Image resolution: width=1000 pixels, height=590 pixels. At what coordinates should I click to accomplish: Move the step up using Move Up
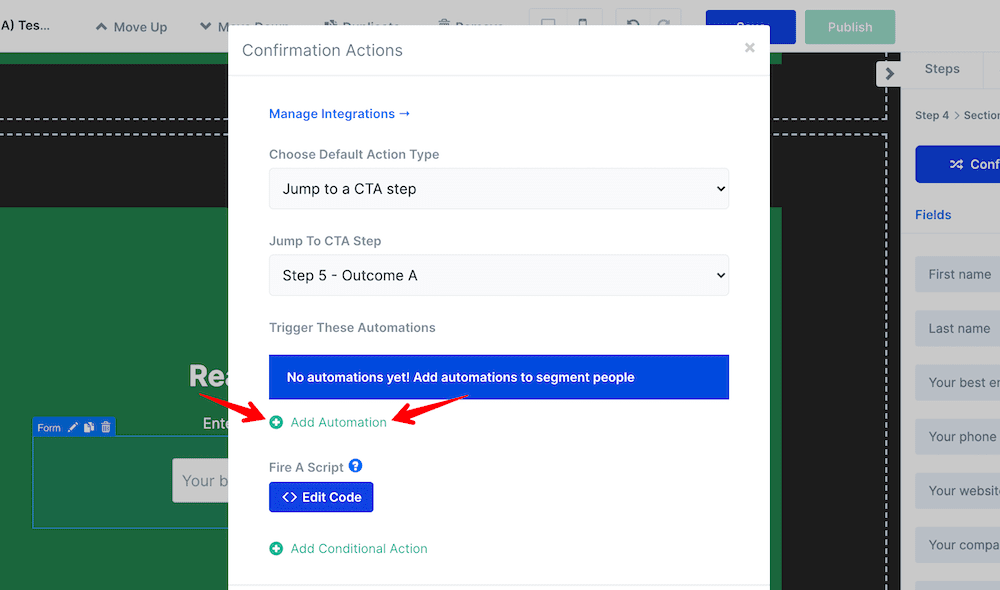[x=130, y=27]
